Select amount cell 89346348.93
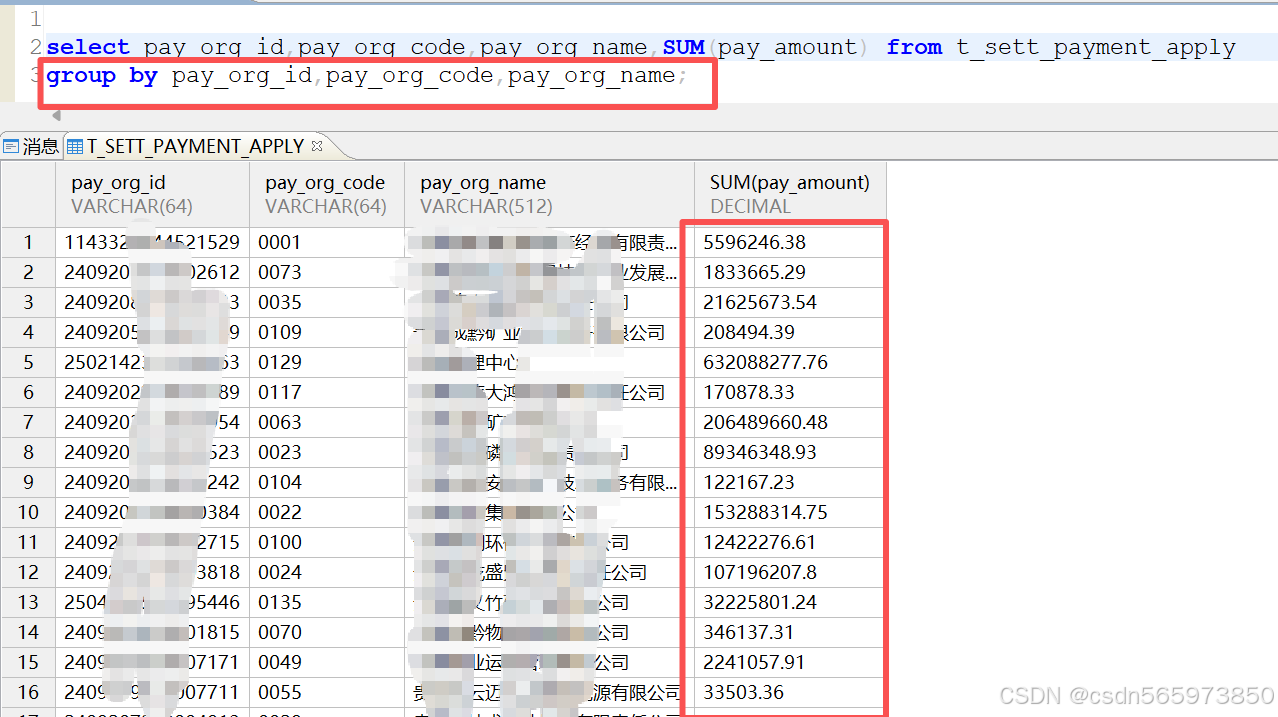 coord(790,452)
